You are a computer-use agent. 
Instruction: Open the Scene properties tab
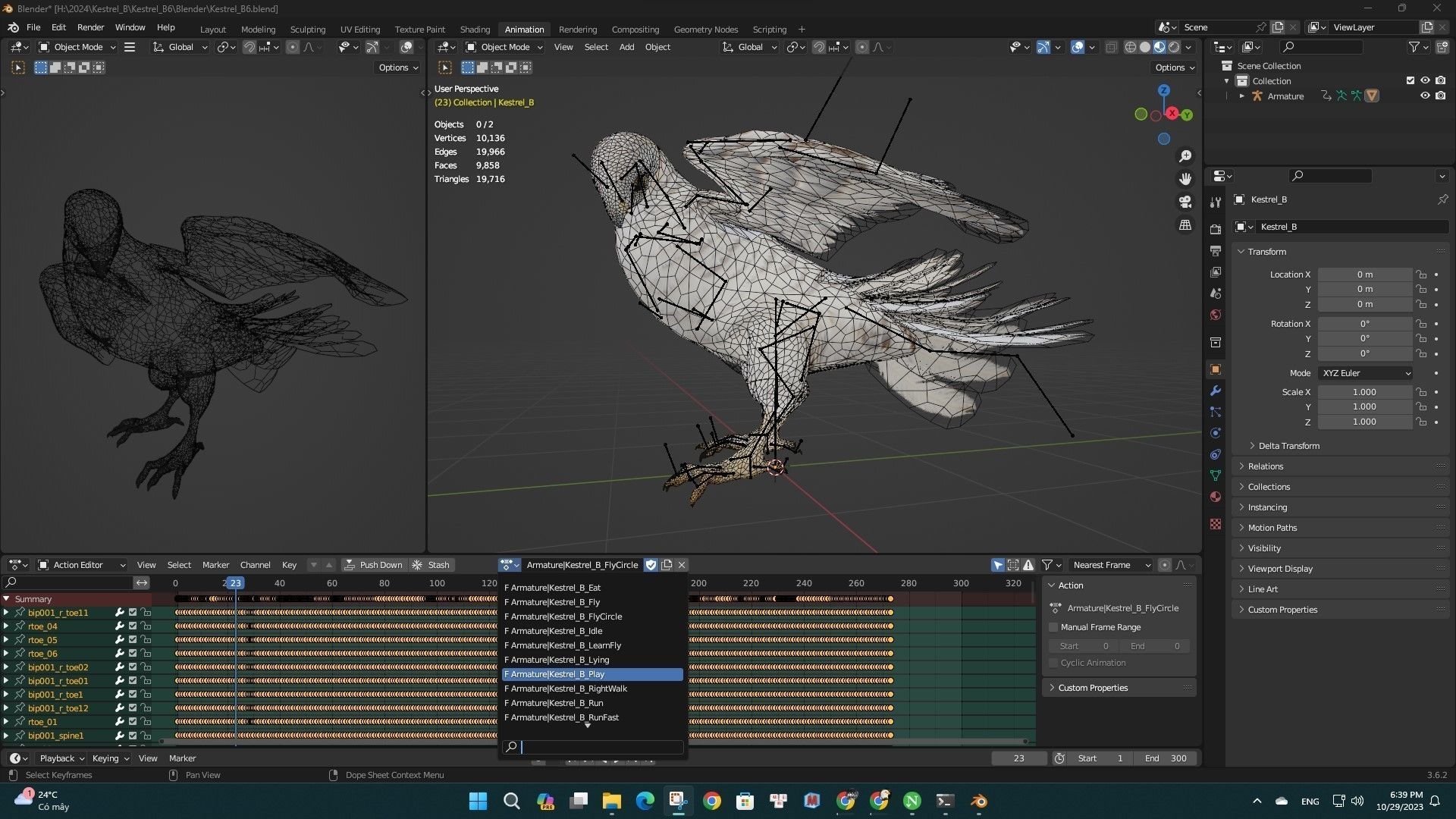coord(1216,293)
